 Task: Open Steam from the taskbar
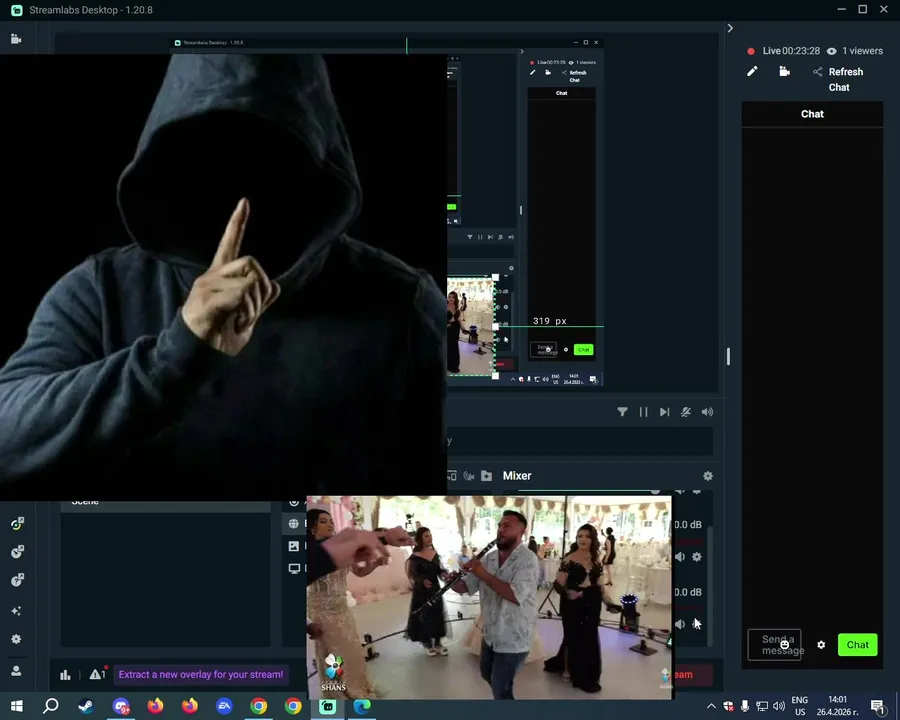pos(86,706)
